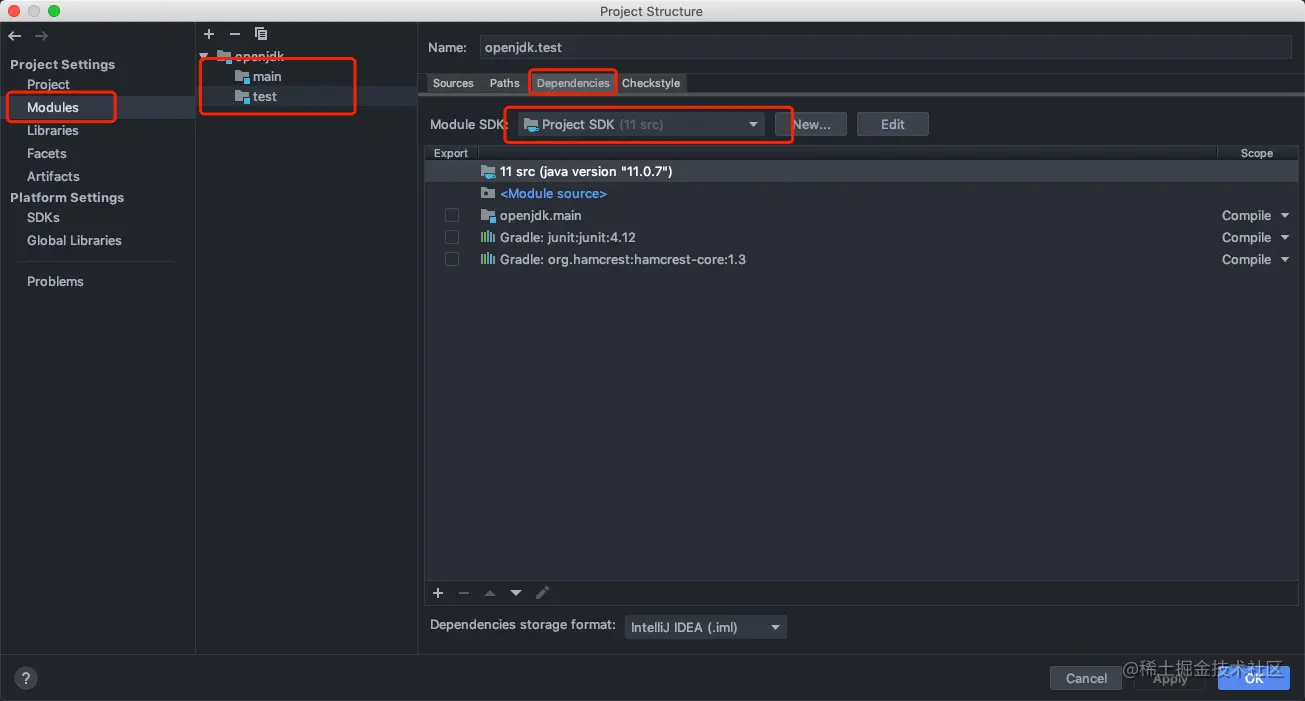
Task: Click the Export column header
Action: 451,153
